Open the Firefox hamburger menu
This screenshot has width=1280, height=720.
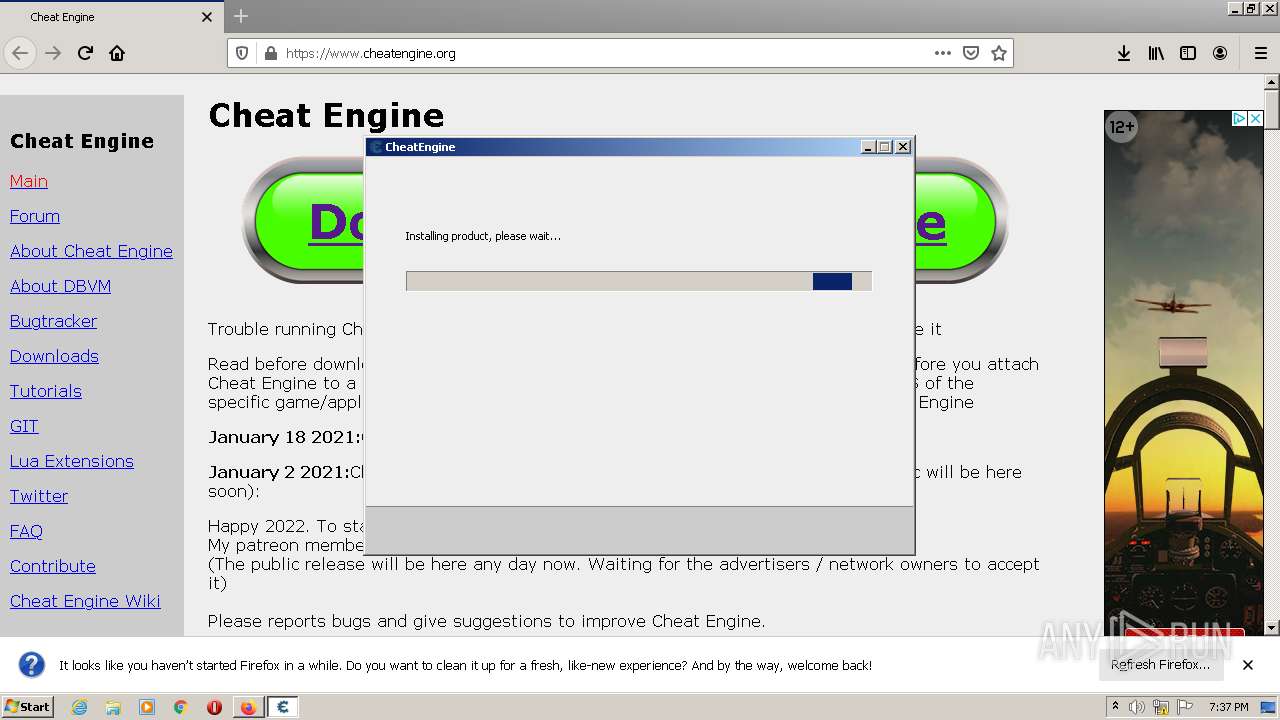1261,53
